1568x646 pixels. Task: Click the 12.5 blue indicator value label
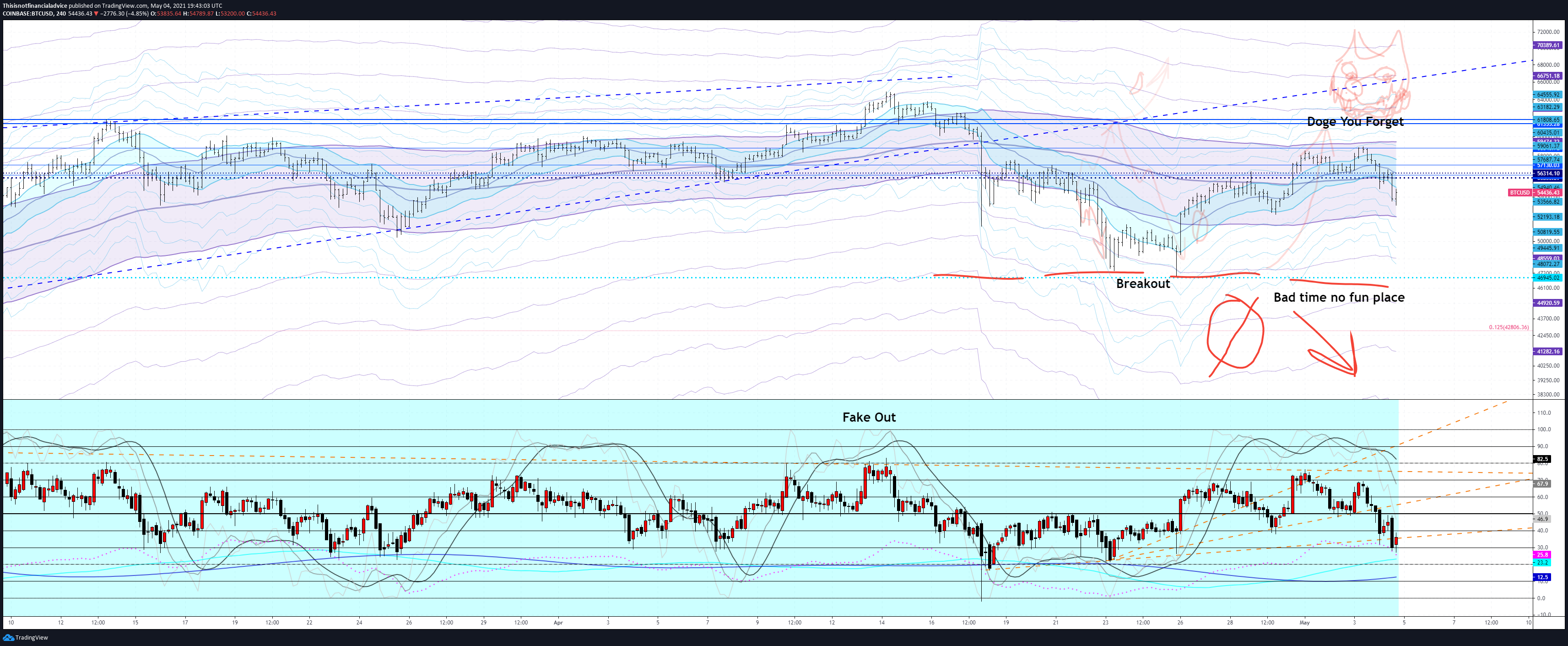tap(1542, 577)
